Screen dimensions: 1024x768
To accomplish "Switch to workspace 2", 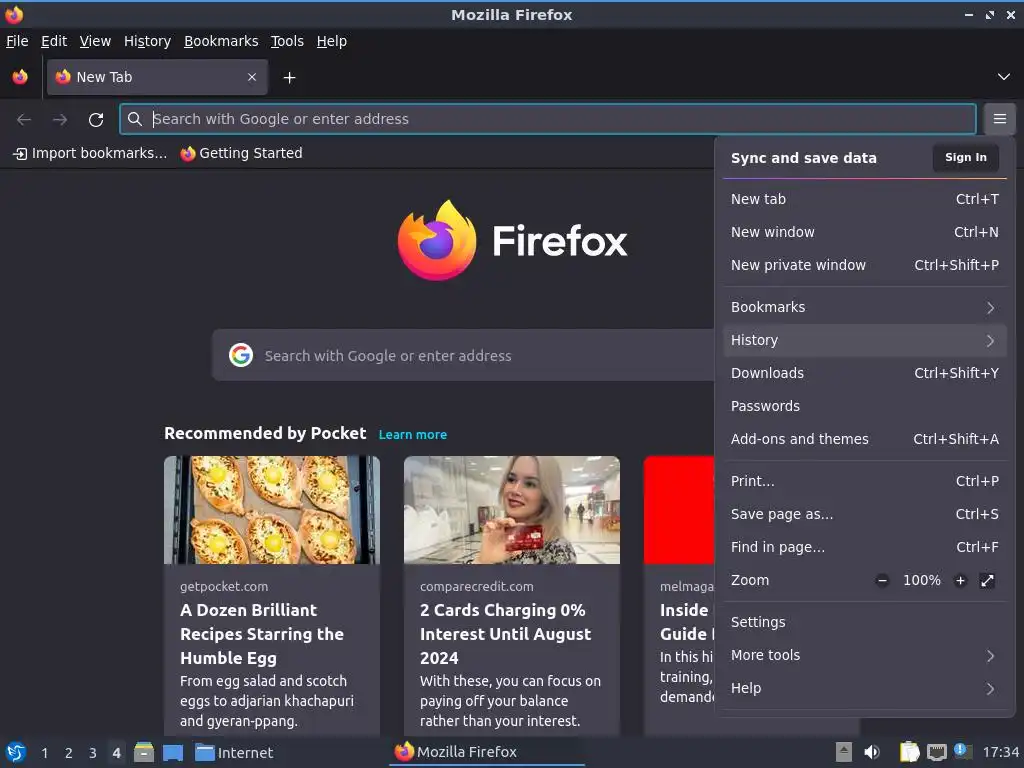I will point(69,753).
